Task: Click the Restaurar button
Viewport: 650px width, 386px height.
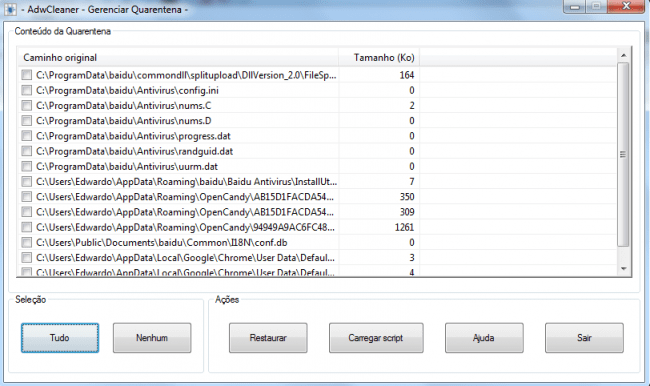Action: pos(268,338)
